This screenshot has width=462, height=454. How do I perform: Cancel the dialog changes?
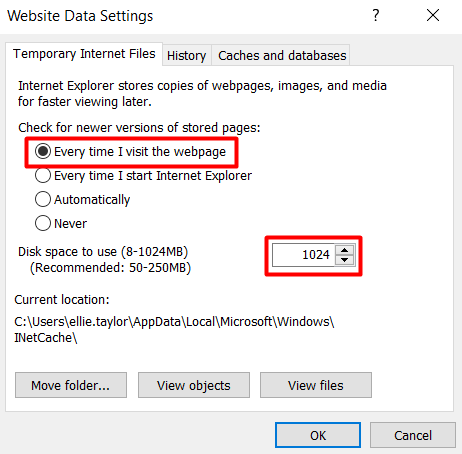pos(413,435)
